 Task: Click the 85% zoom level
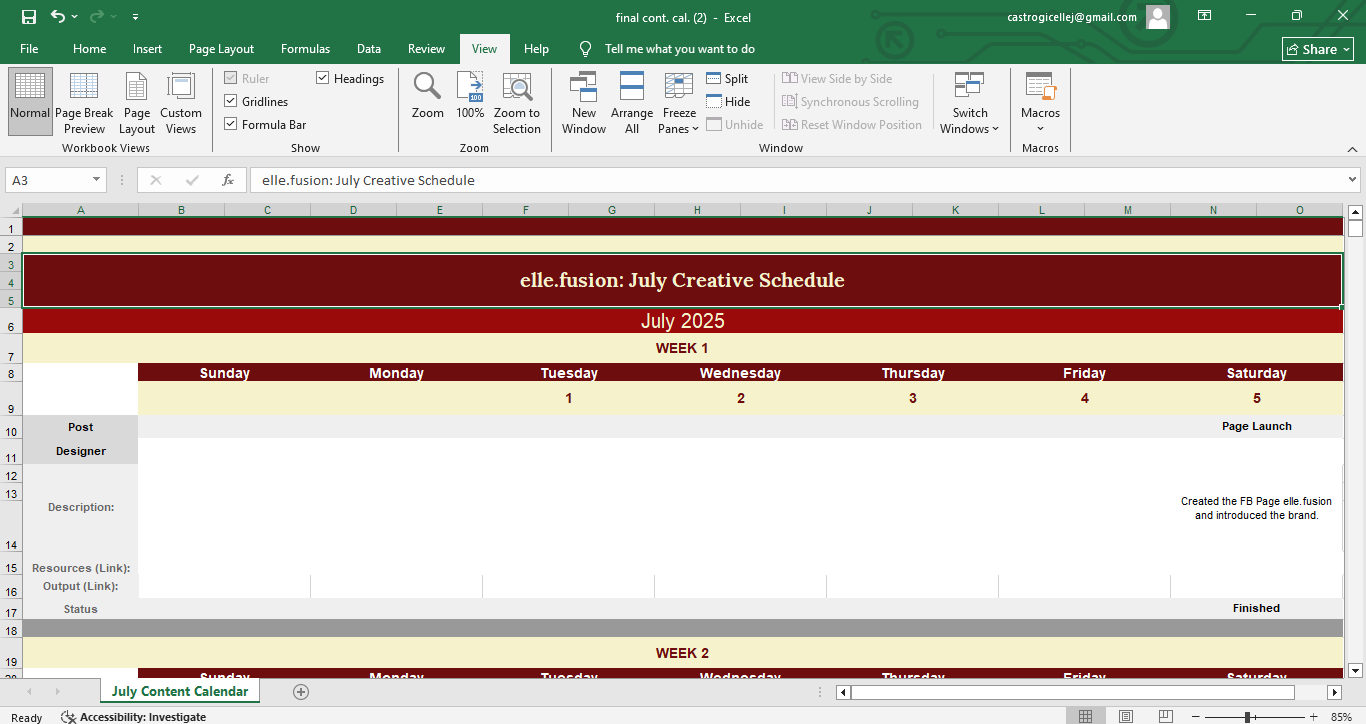point(1341,717)
